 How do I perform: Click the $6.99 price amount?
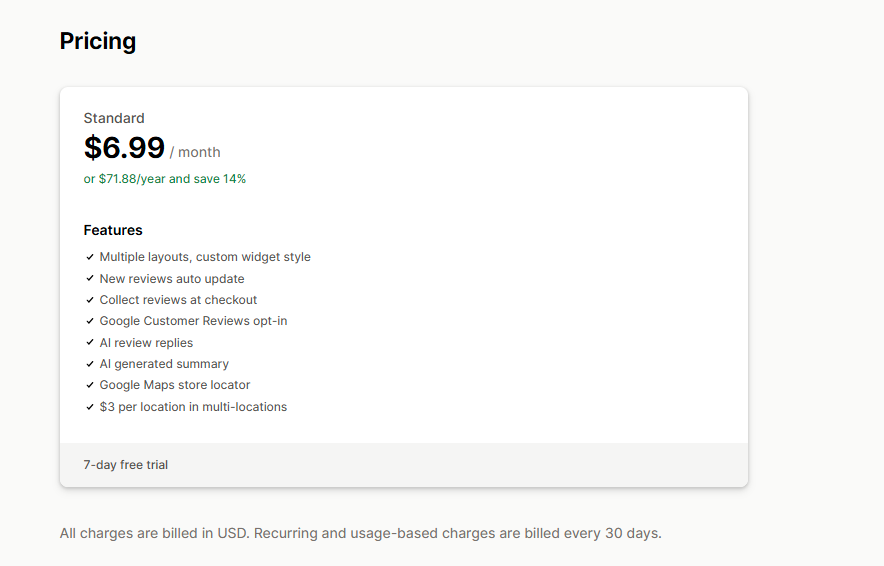(x=124, y=148)
